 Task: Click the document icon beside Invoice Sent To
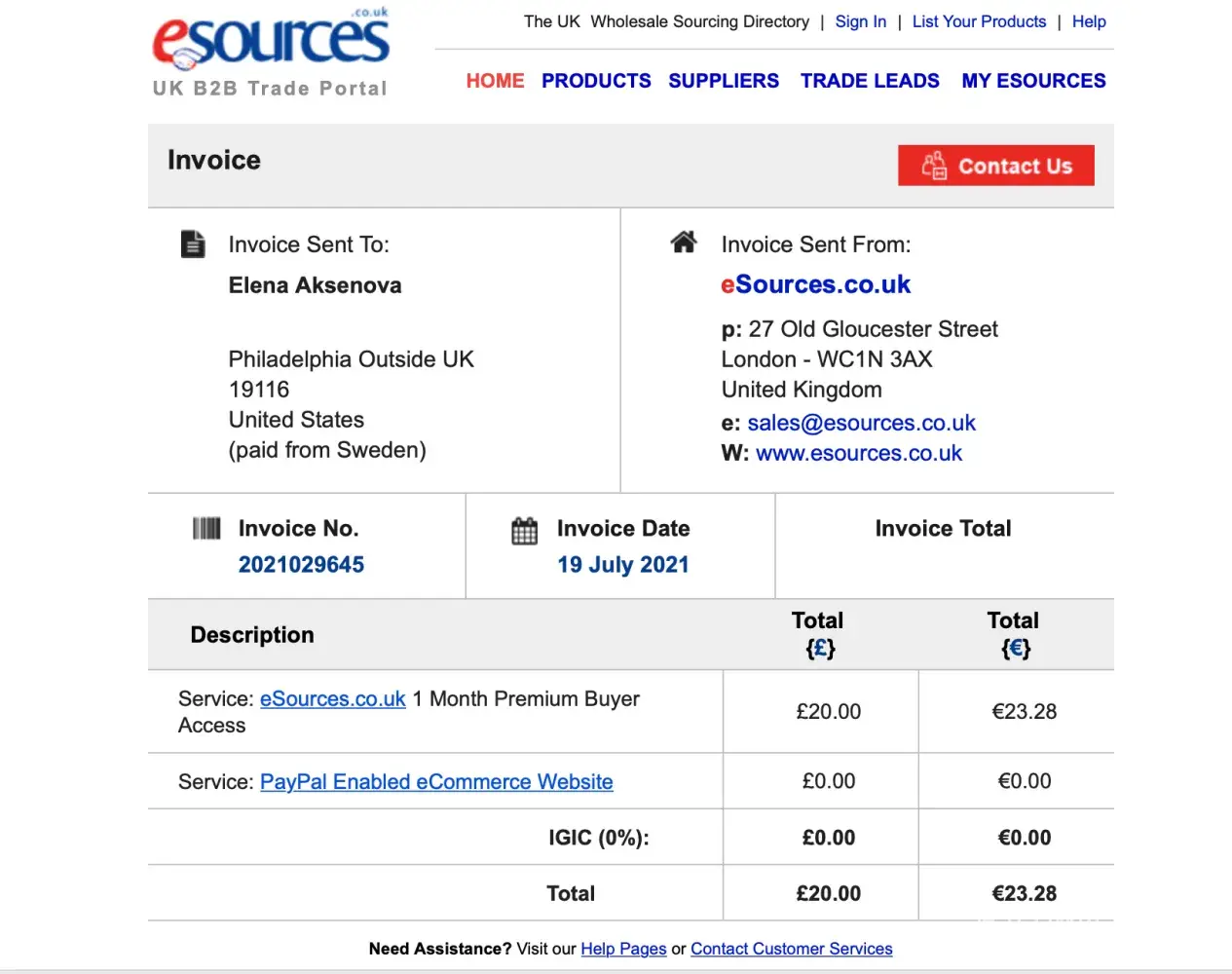click(194, 243)
